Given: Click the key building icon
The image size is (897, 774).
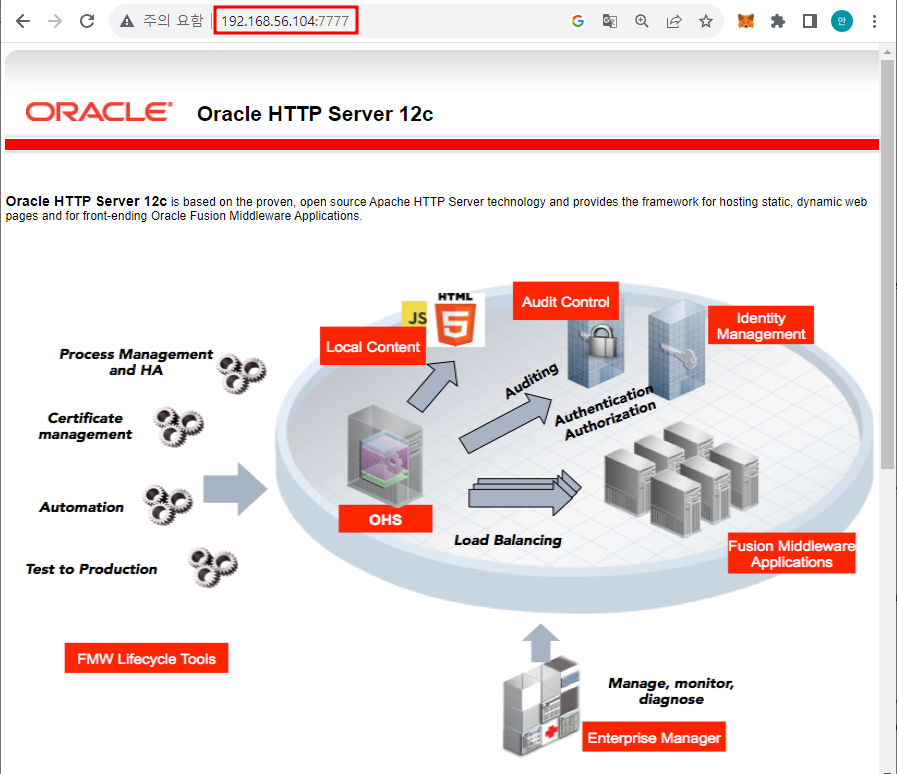Looking at the screenshot, I should click(676, 348).
